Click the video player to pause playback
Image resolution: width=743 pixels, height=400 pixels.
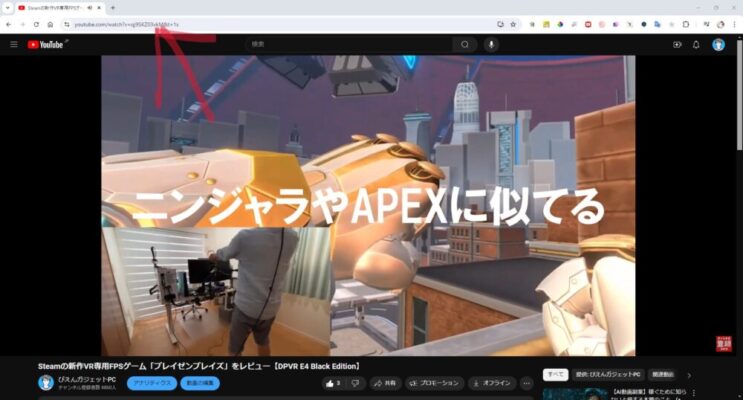(368, 205)
